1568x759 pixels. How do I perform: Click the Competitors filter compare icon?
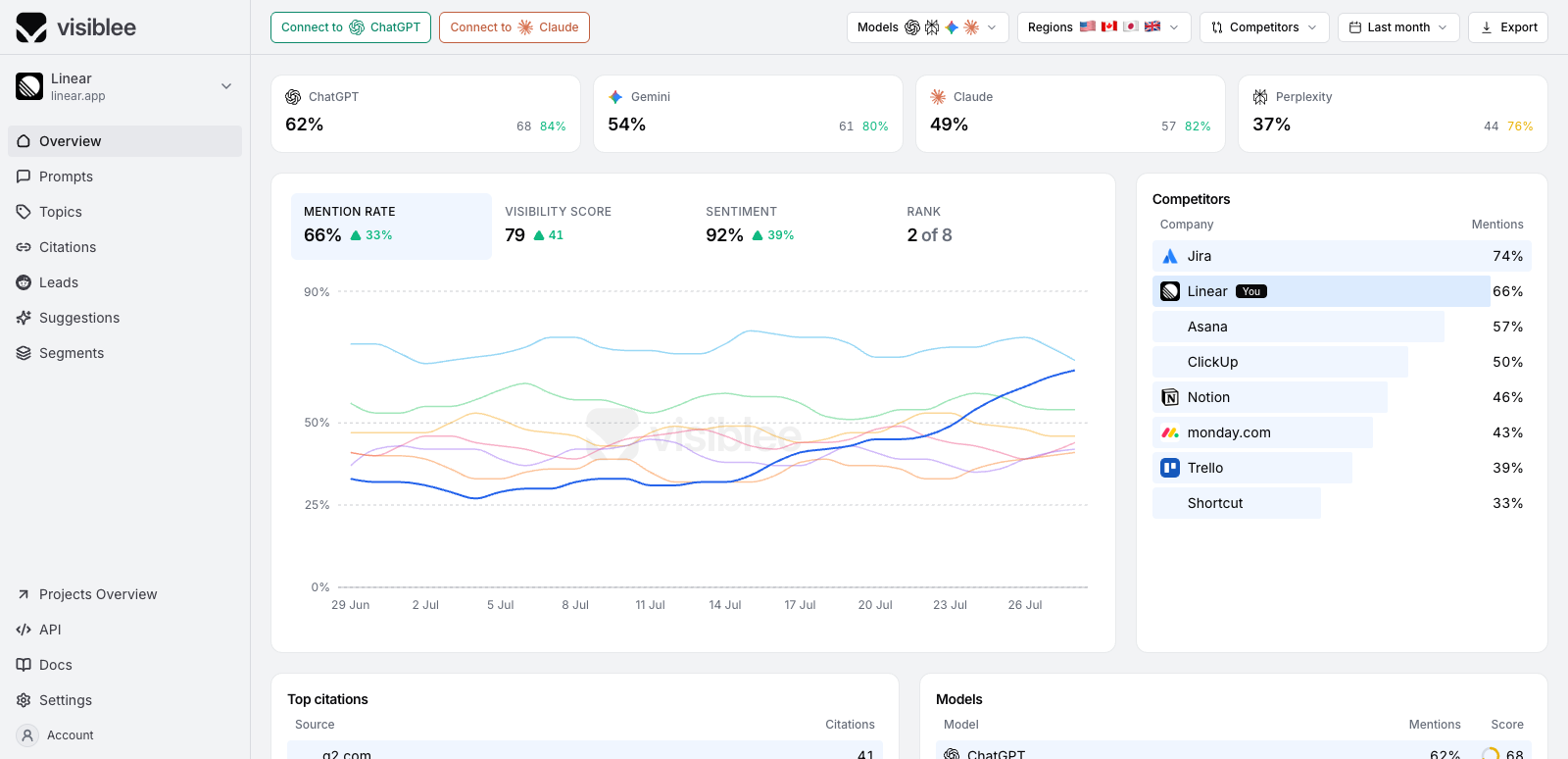point(1217,27)
